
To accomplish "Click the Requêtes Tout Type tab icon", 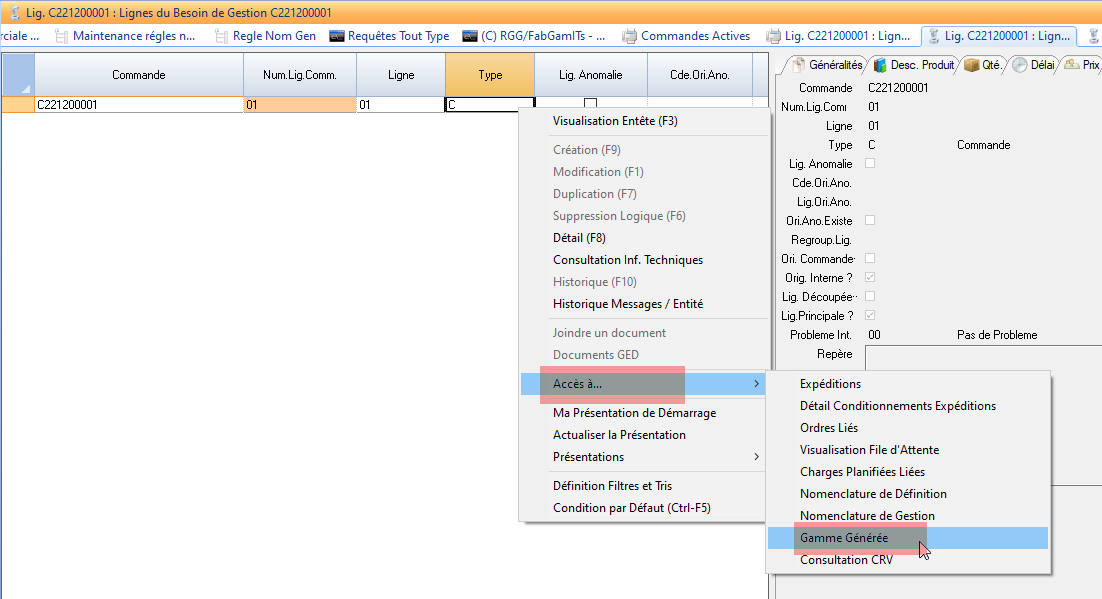I will click(337, 36).
